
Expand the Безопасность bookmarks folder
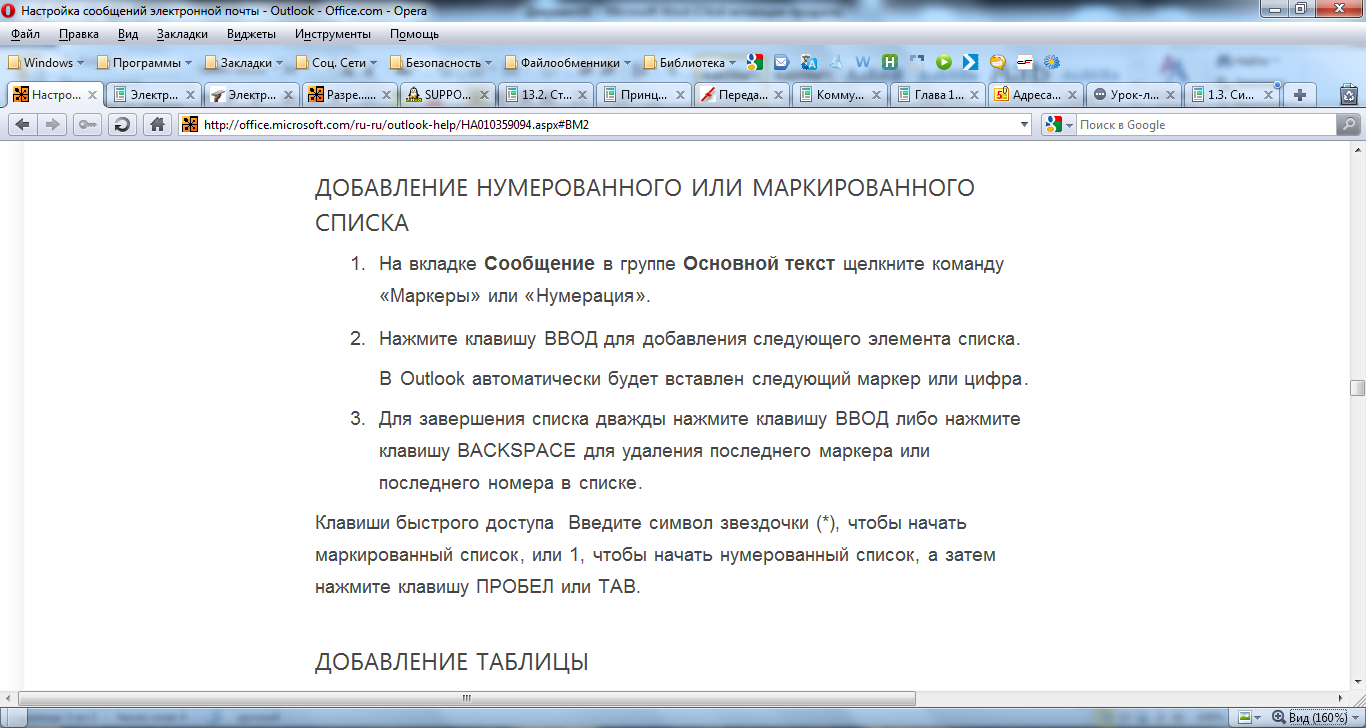[x=443, y=62]
